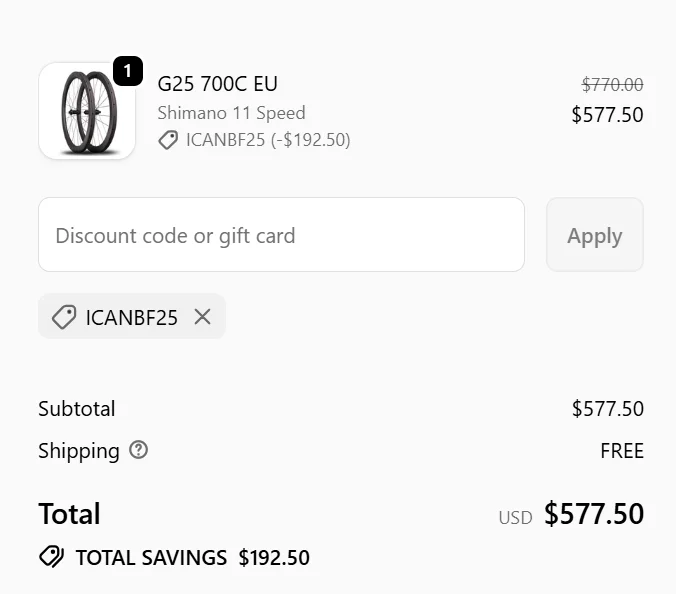Screen dimensions: 676x594
Task: Click the FREE shipping value
Action: (621, 451)
